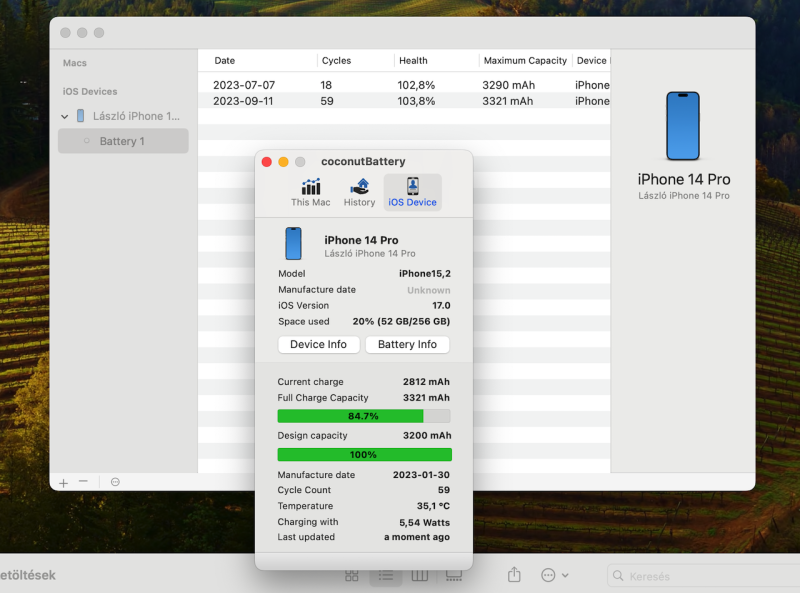Click the 100% design capacity bar
The height and width of the screenshot is (593, 800).
tap(364, 454)
